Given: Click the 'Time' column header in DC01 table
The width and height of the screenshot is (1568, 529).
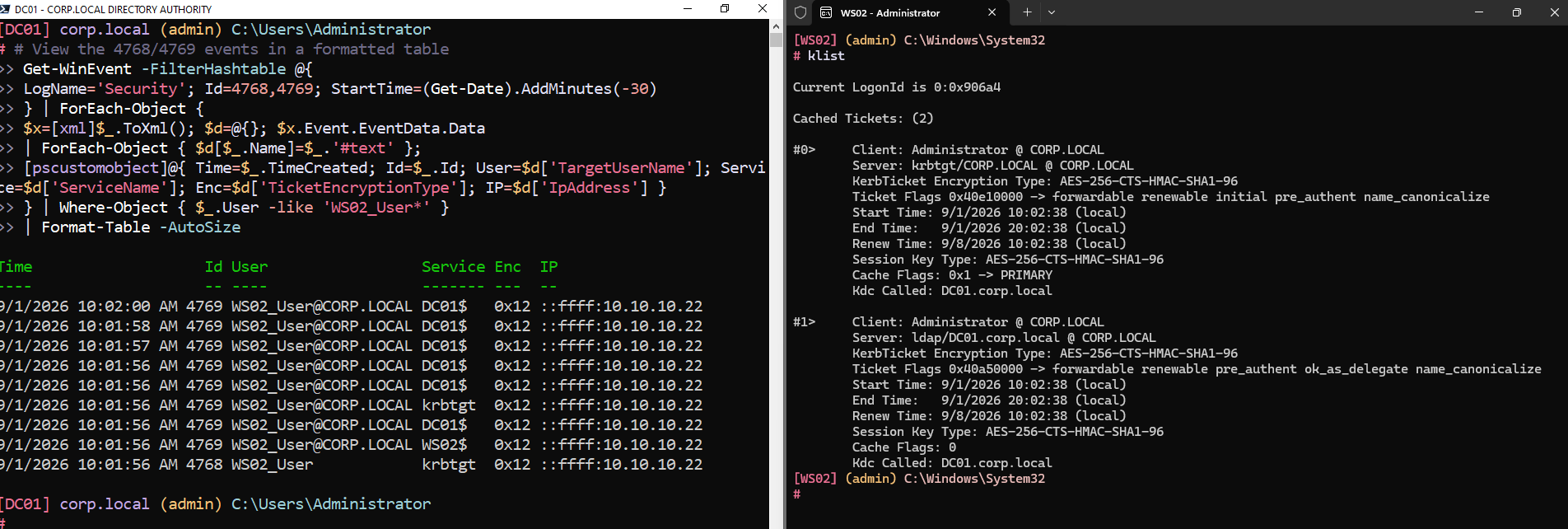Looking at the screenshot, I should [15, 267].
